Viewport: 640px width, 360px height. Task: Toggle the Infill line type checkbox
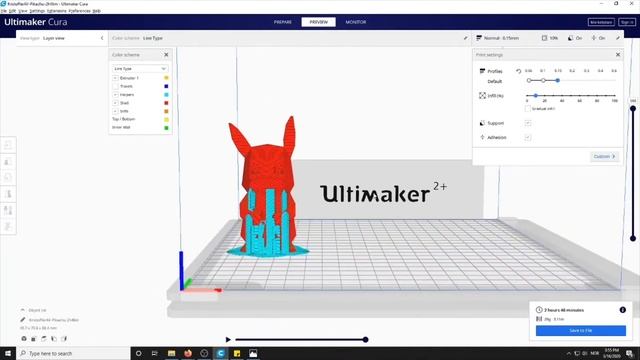click(x=115, y=111)
